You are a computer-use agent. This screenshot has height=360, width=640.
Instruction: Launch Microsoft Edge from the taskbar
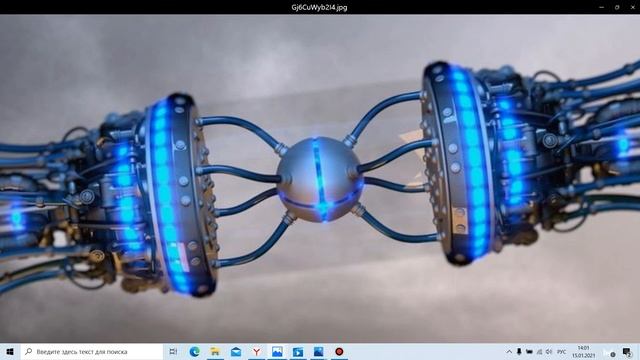click(x=194, y=351)
